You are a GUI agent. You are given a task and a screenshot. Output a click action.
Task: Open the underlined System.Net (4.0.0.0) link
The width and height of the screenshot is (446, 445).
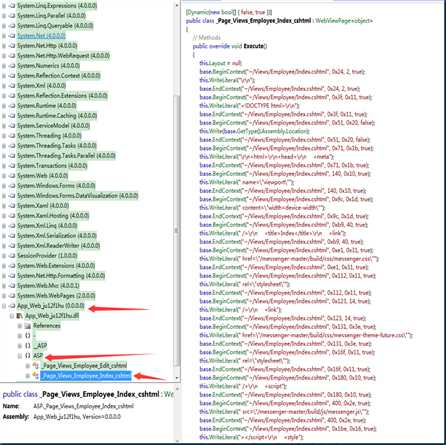point(41,36)
